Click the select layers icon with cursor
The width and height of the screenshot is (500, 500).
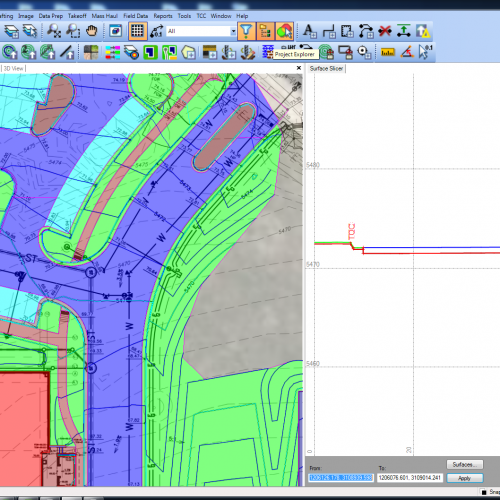[x=30, y=31]
